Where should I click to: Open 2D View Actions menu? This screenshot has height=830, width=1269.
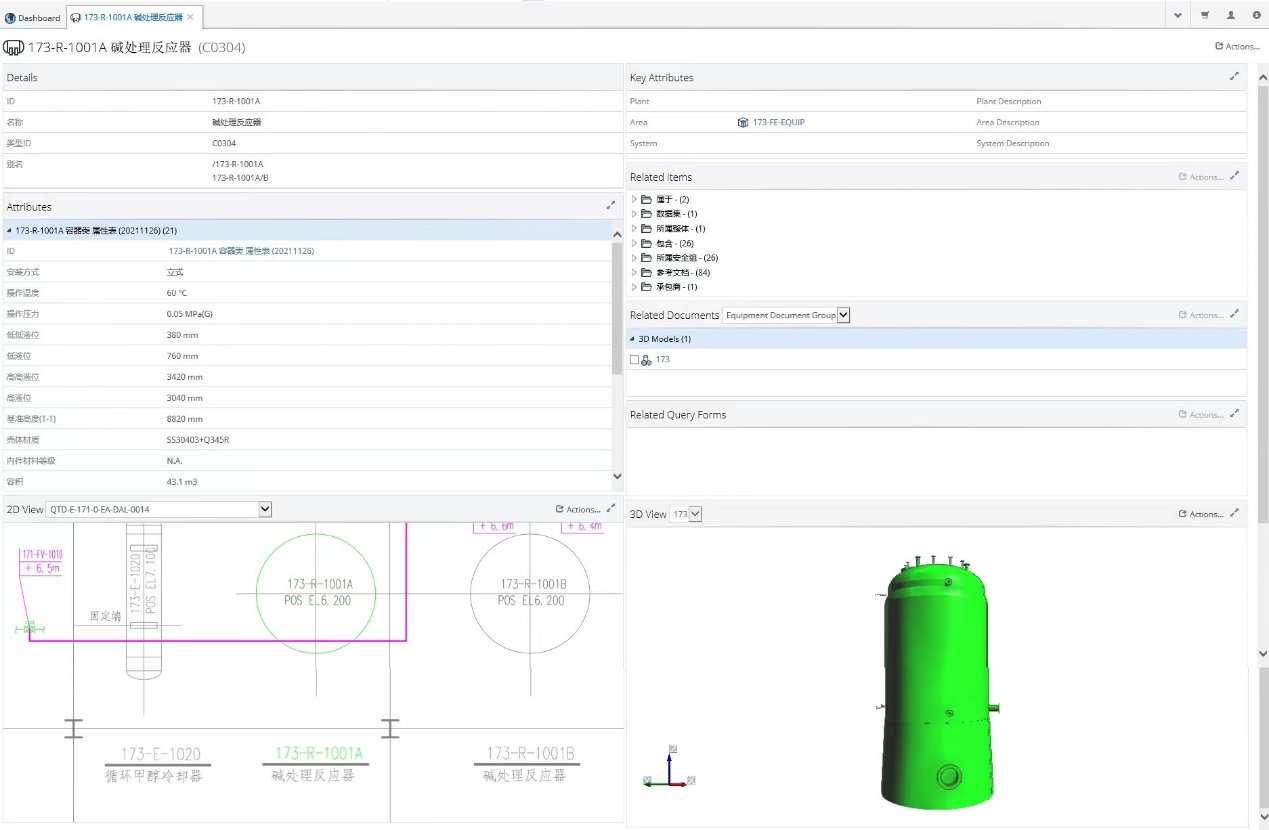coord(578,509)
